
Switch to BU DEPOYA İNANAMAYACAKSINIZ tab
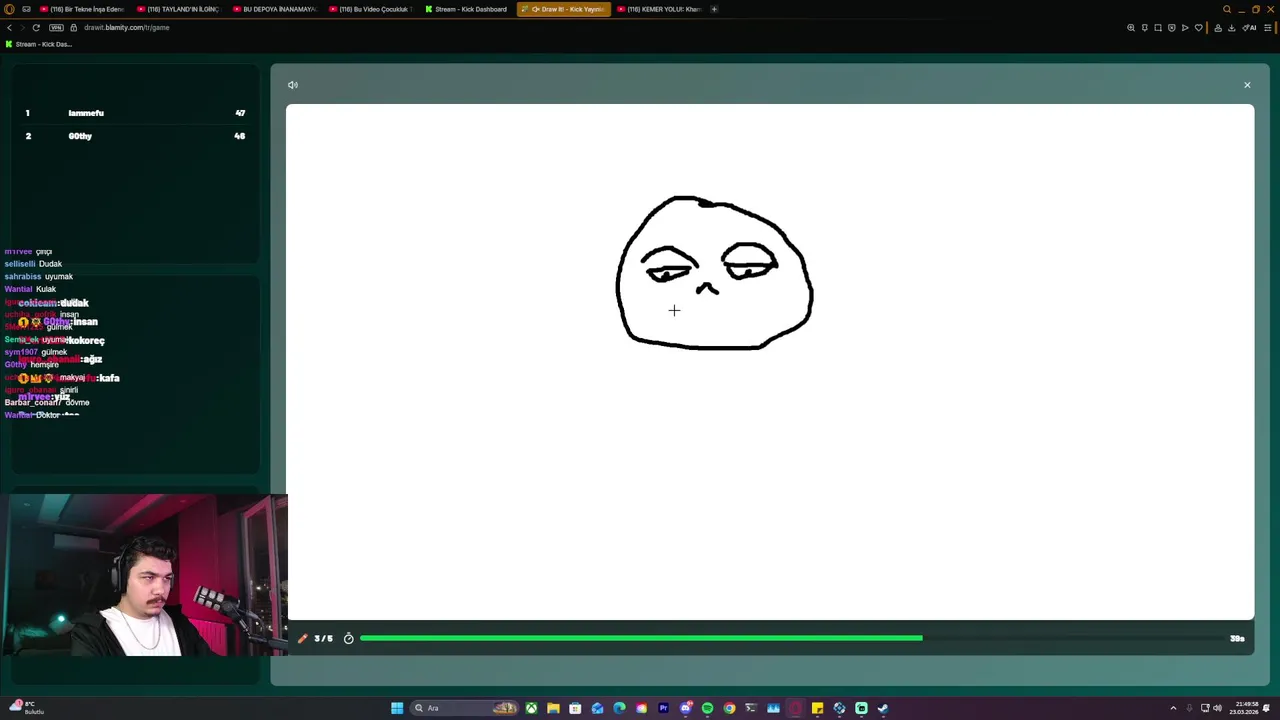273,9
